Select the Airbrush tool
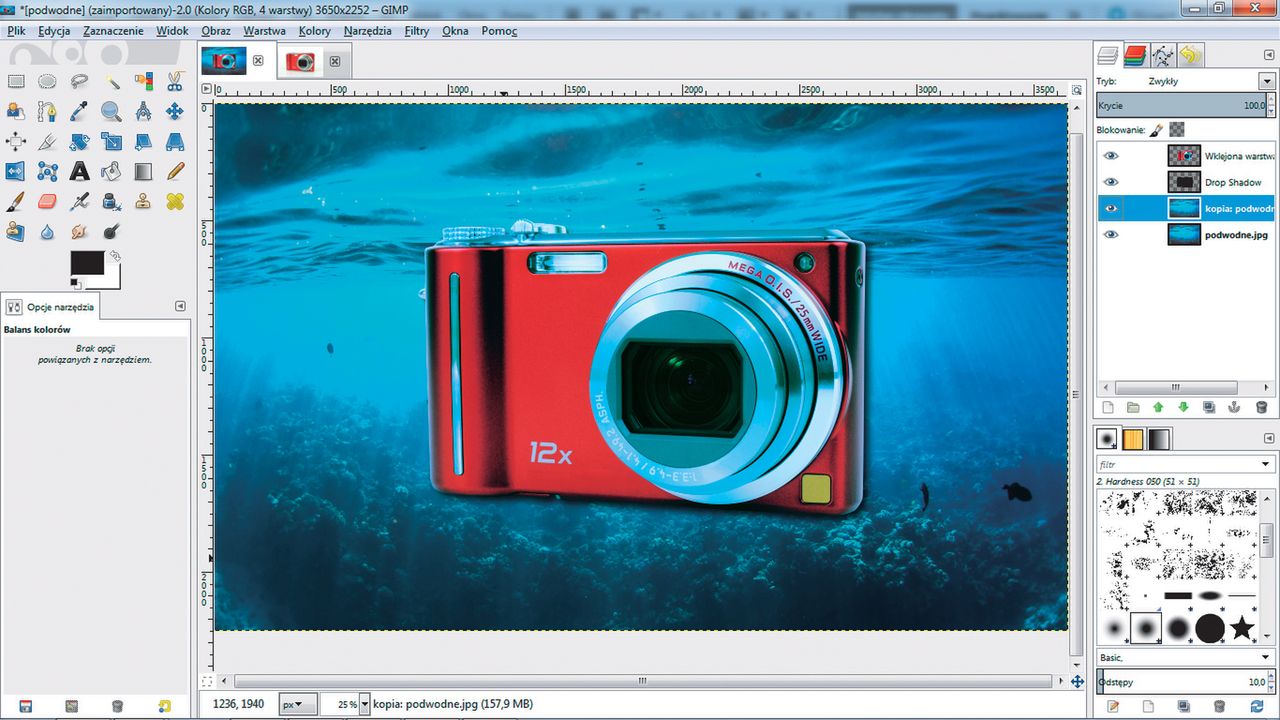The image size is (1280, 720). click(x=79, y=201)
